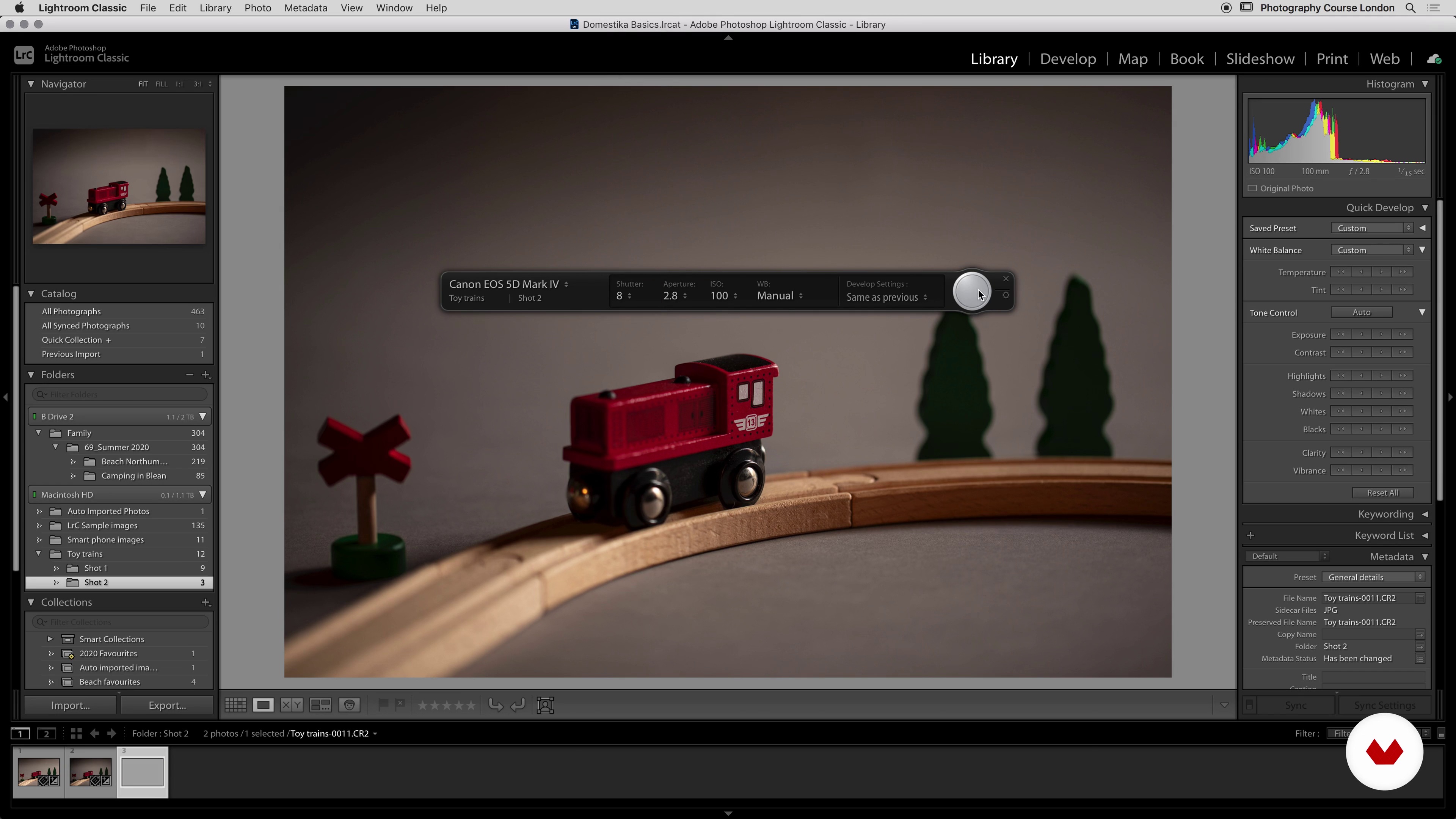Image resolution: width=1456 pixels, height=819 pixels.
Task: Open White Balance Custom dropdown
Action: coord(1372,250)
